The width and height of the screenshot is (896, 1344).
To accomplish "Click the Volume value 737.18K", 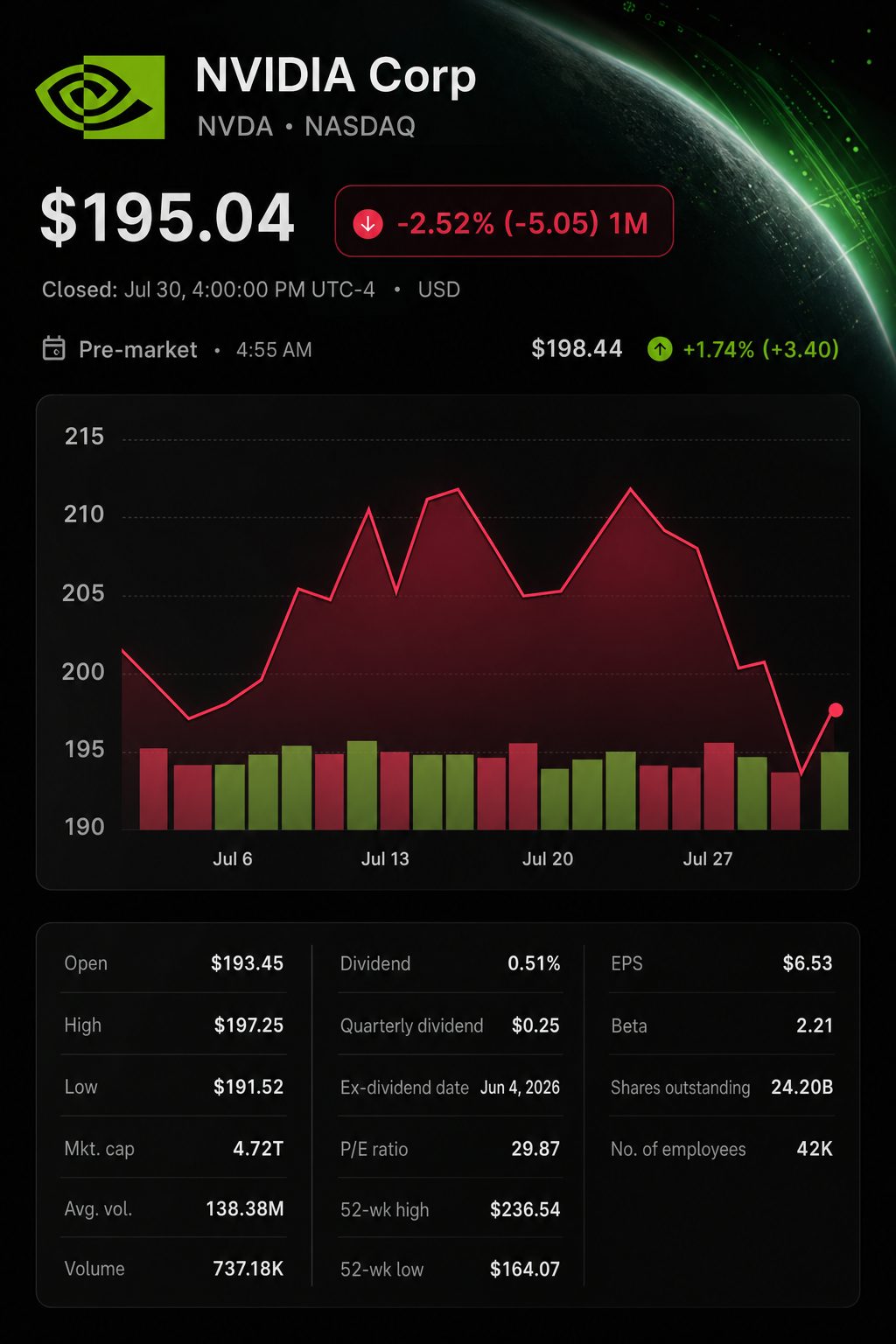I will pyautogui.click(x=248, y=1269).
